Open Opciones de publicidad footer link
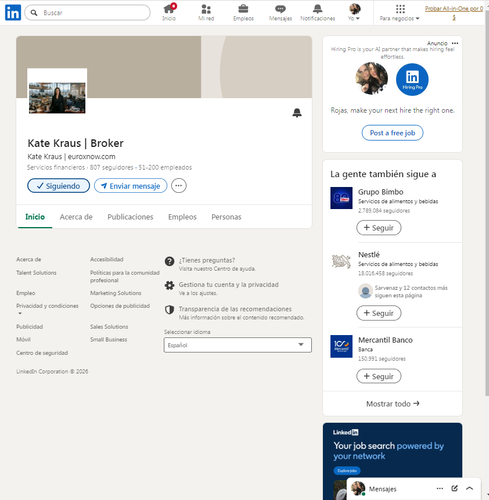The image size is (489, 500). (x=120, y=306)
